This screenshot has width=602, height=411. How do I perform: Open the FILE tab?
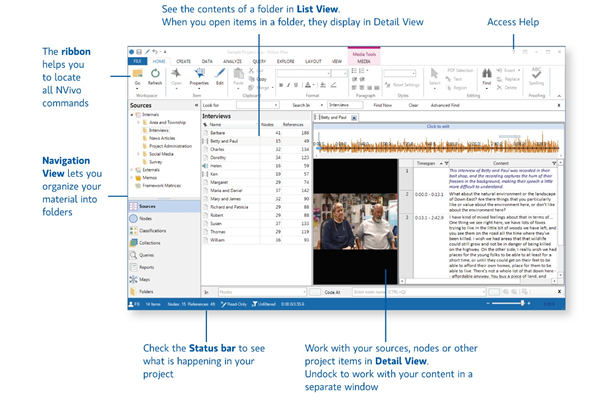(x=137, y=61)
